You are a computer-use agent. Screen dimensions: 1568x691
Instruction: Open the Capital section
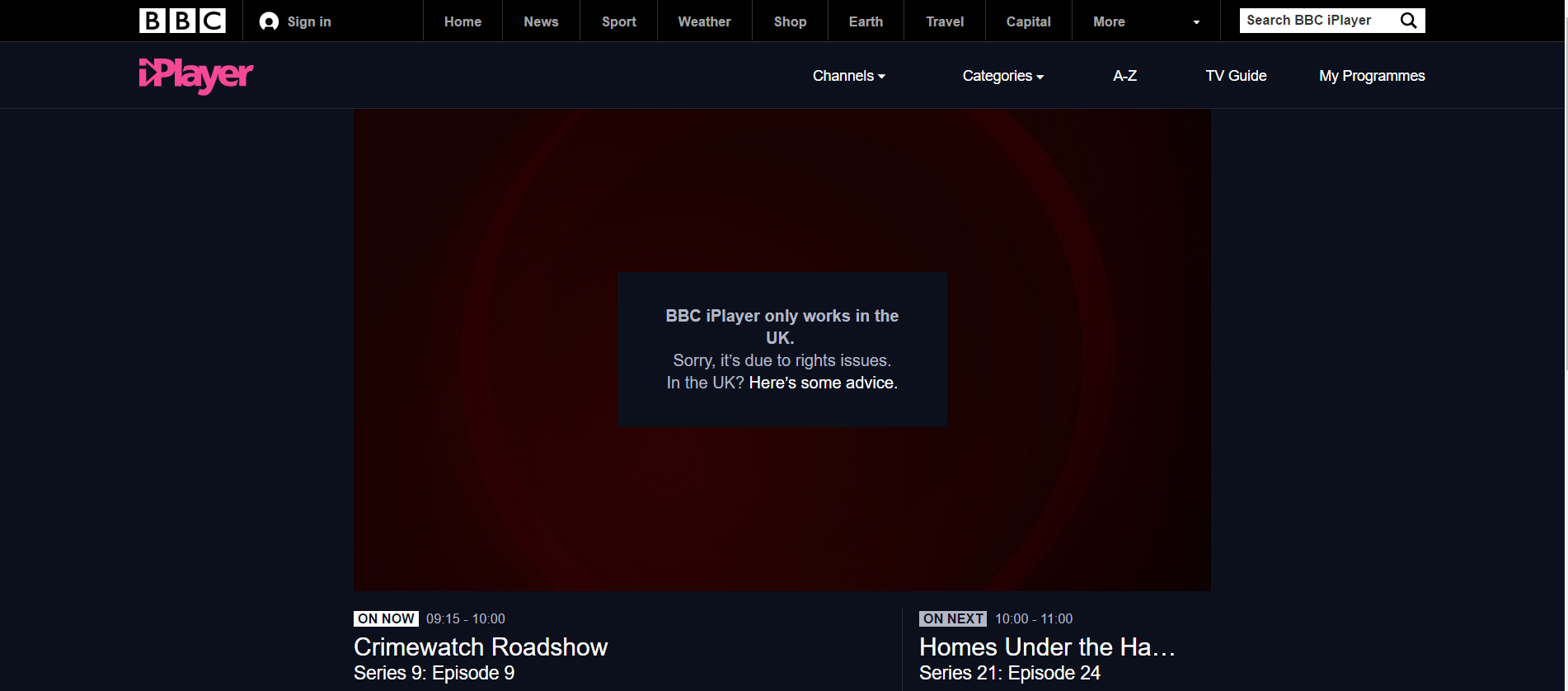click(1028, 21)
